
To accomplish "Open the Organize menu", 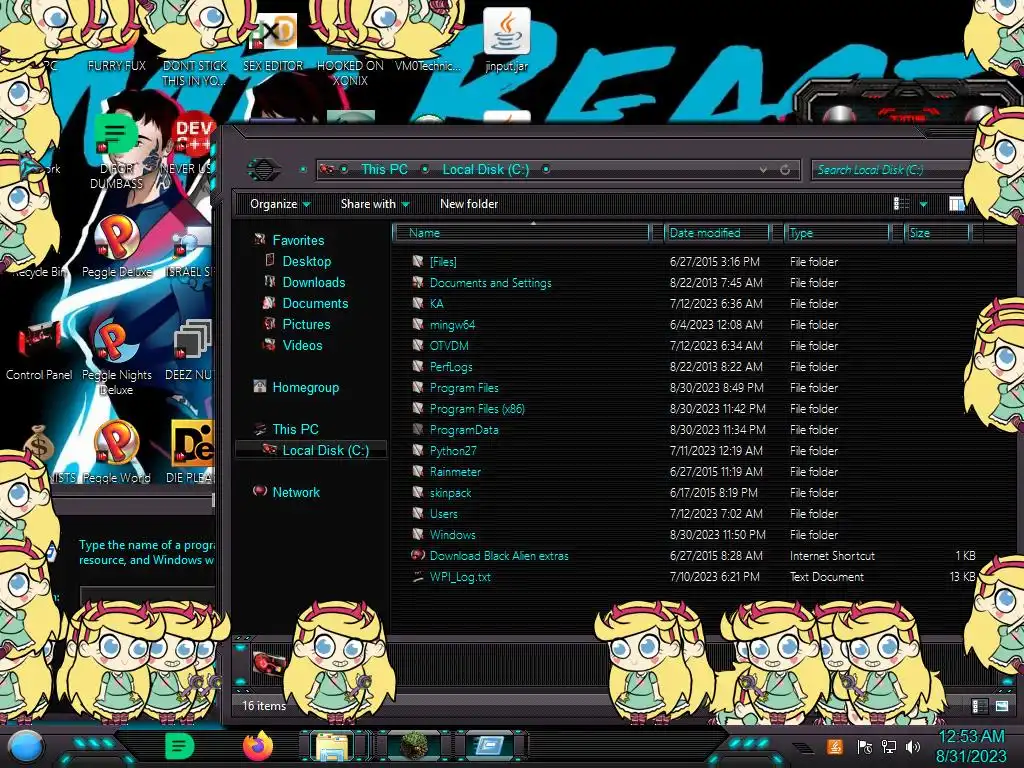I will (x=280, y=204).
